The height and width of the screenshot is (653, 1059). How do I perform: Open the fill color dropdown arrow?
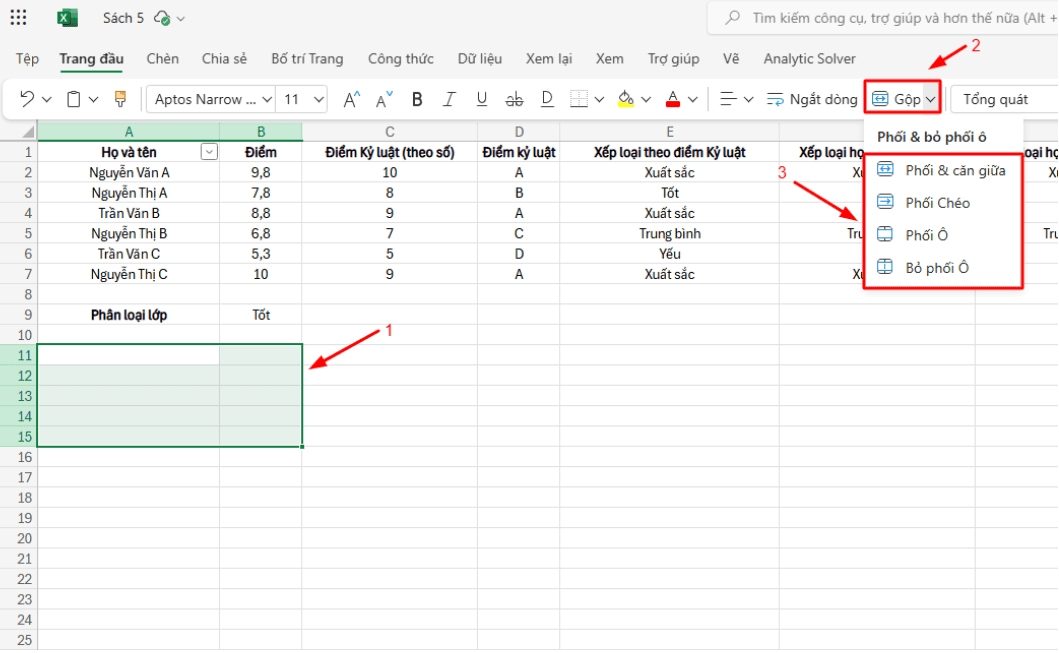point(646,100)
